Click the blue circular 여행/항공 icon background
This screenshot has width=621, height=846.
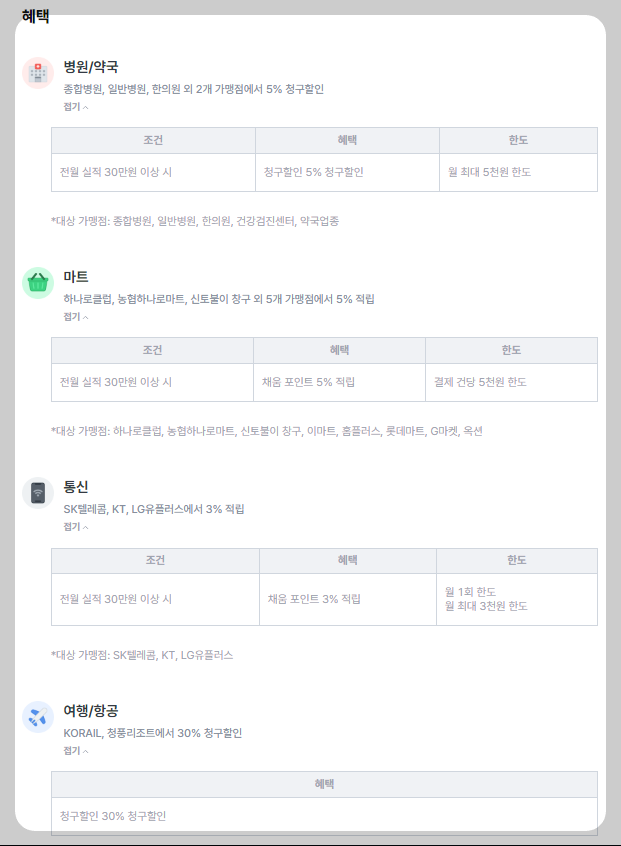[37, 714]
